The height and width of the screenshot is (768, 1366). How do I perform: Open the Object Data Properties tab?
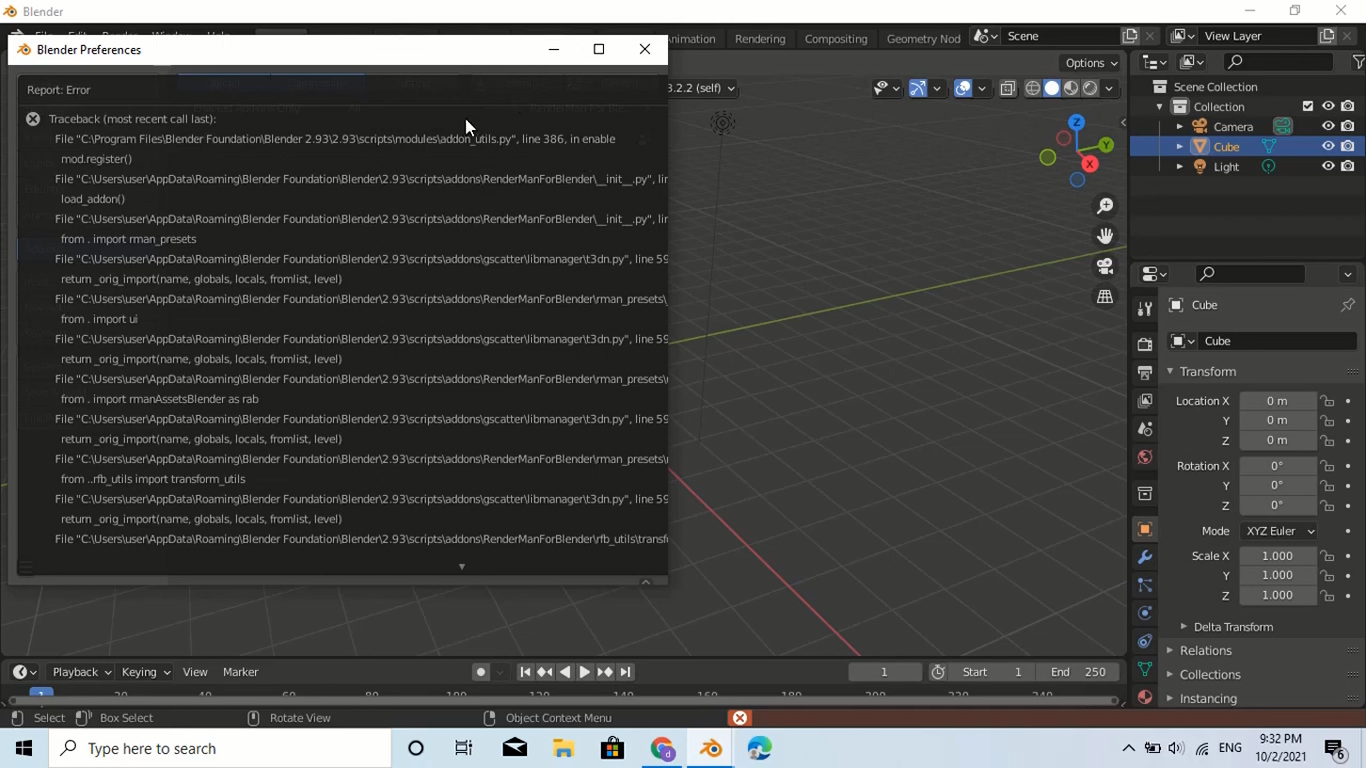click(x=1144, y=667)
